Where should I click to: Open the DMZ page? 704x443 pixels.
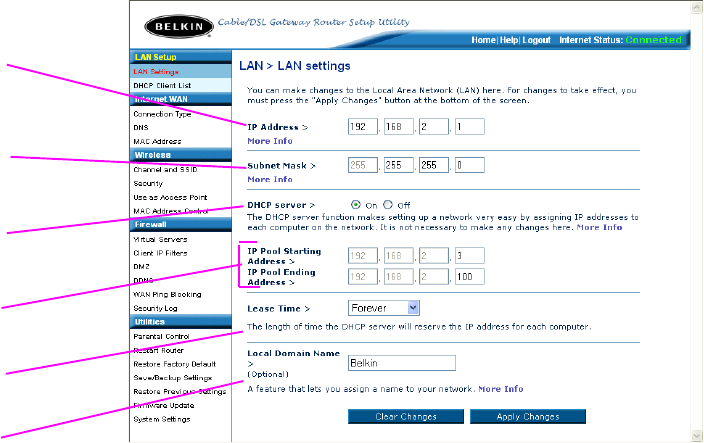click(x=141, y=266)
